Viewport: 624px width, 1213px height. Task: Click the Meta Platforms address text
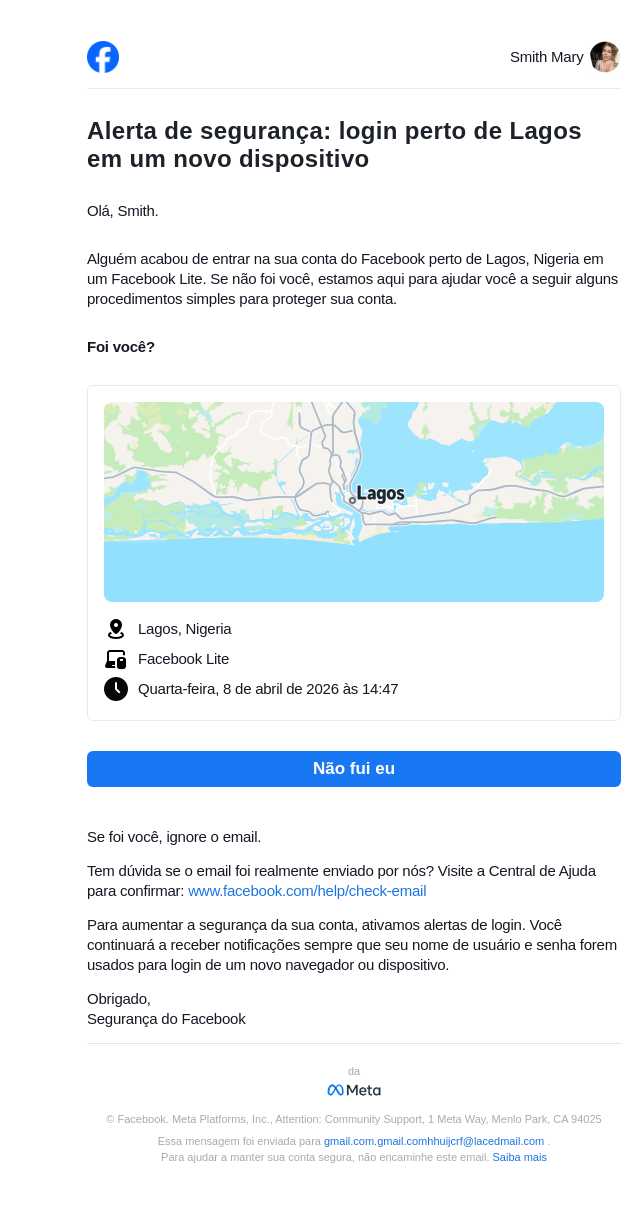tap(354, 1119)
